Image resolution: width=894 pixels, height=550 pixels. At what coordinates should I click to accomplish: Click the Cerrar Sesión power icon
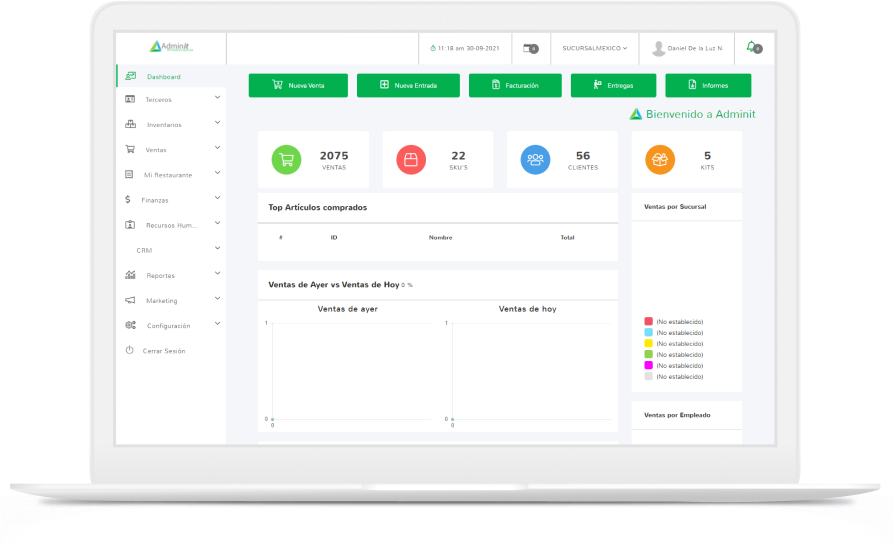(129, 350)
